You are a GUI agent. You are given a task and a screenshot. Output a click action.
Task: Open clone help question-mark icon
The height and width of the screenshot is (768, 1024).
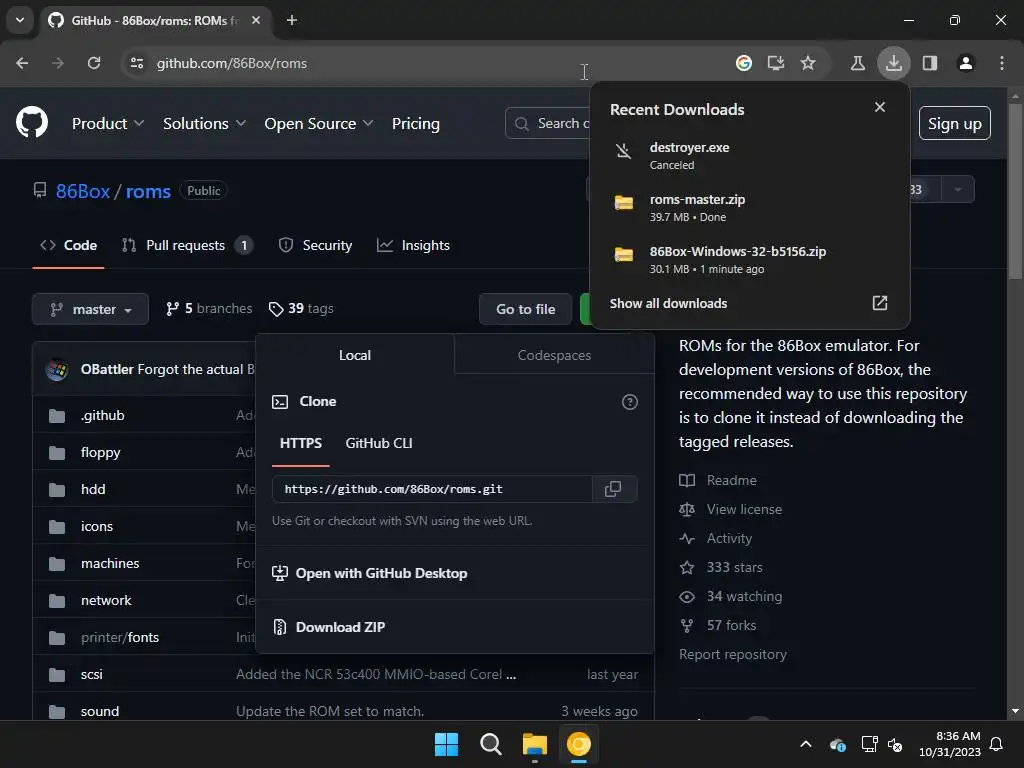pos(630,402)
